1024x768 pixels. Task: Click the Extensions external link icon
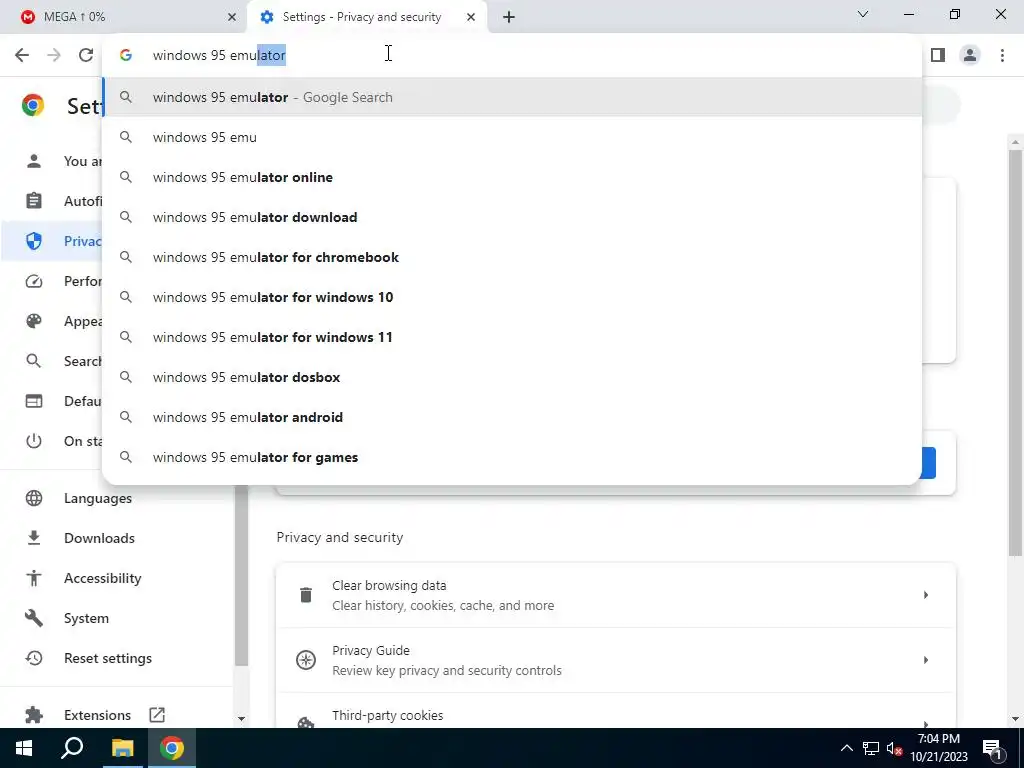(x=157, y=715)
